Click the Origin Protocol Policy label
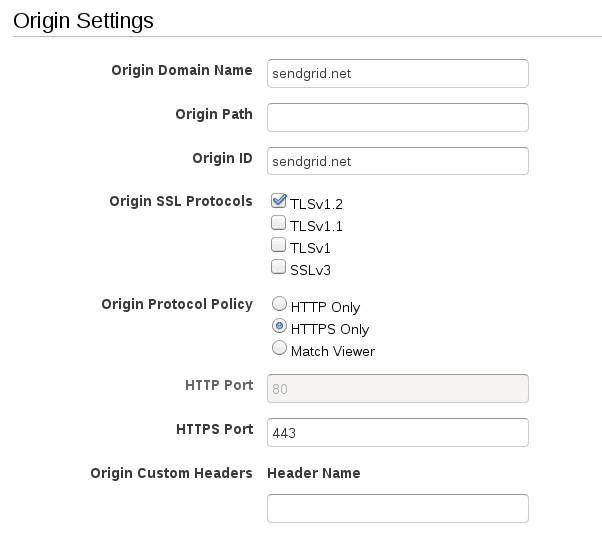602x538 pixels. pos(177,304)
